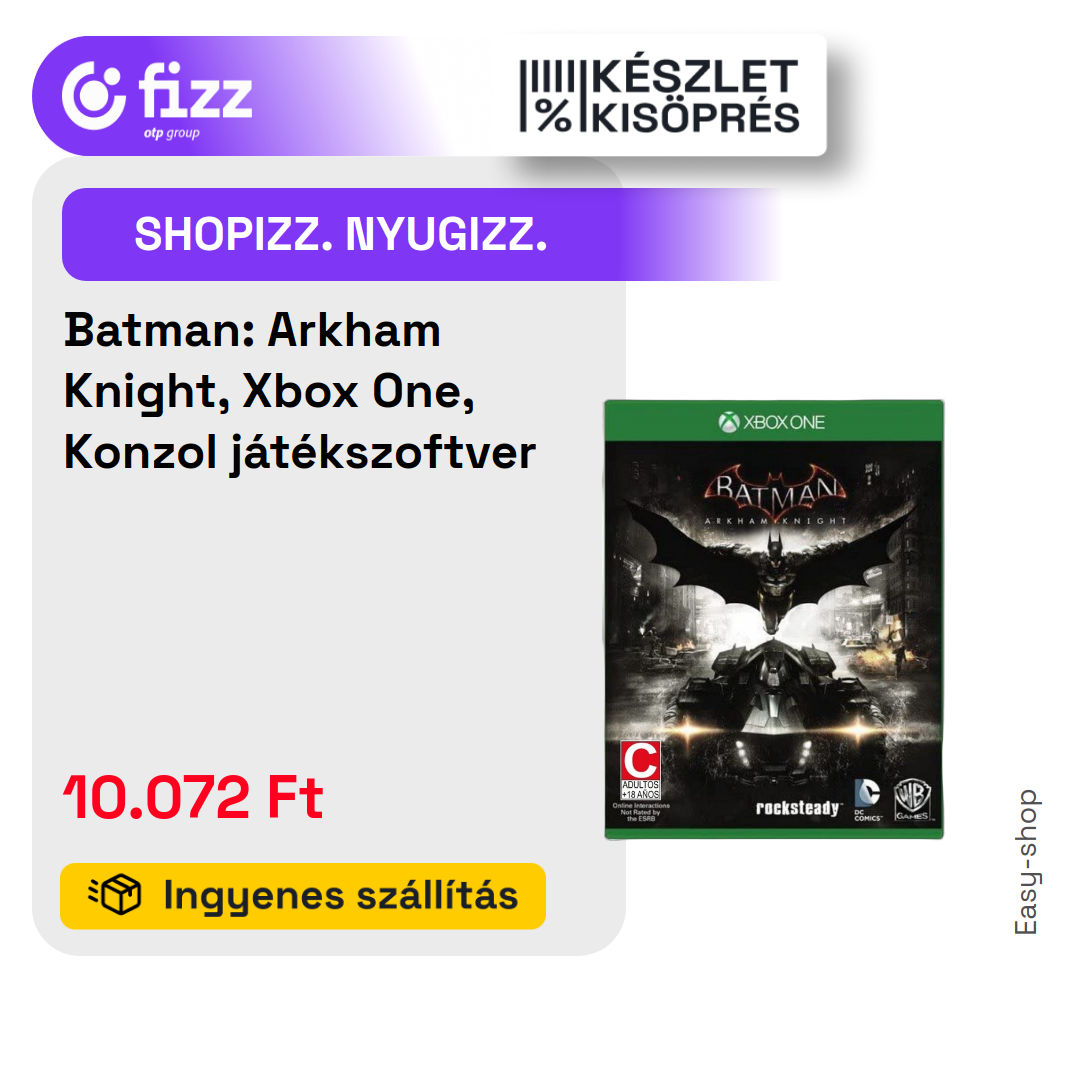The height and width of the screenshot is (1080, 1080).
Task: Click the ADULTOS +18 AÑOS label
Action: [641, 790]
